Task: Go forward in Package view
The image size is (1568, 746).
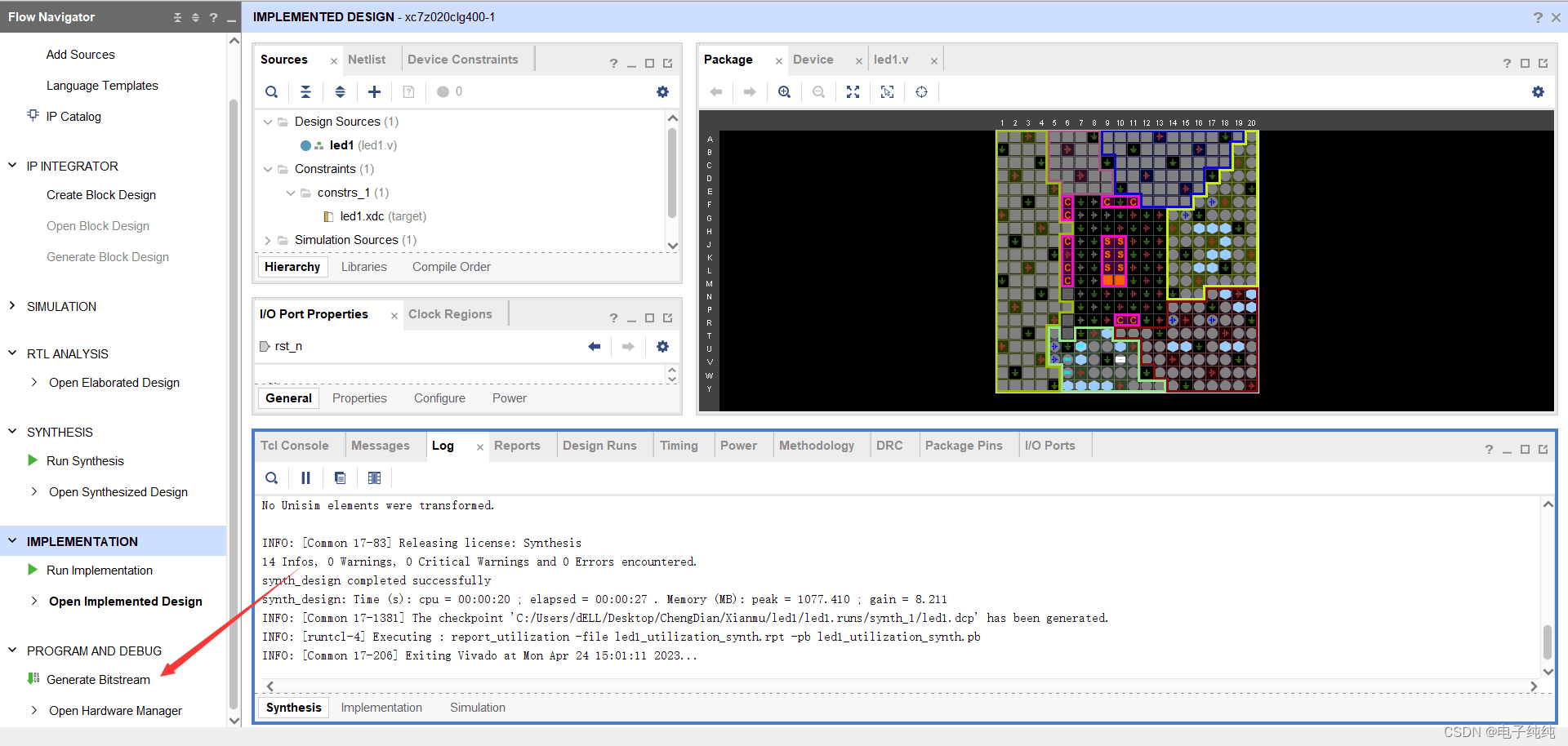Action: pos(750,92)
